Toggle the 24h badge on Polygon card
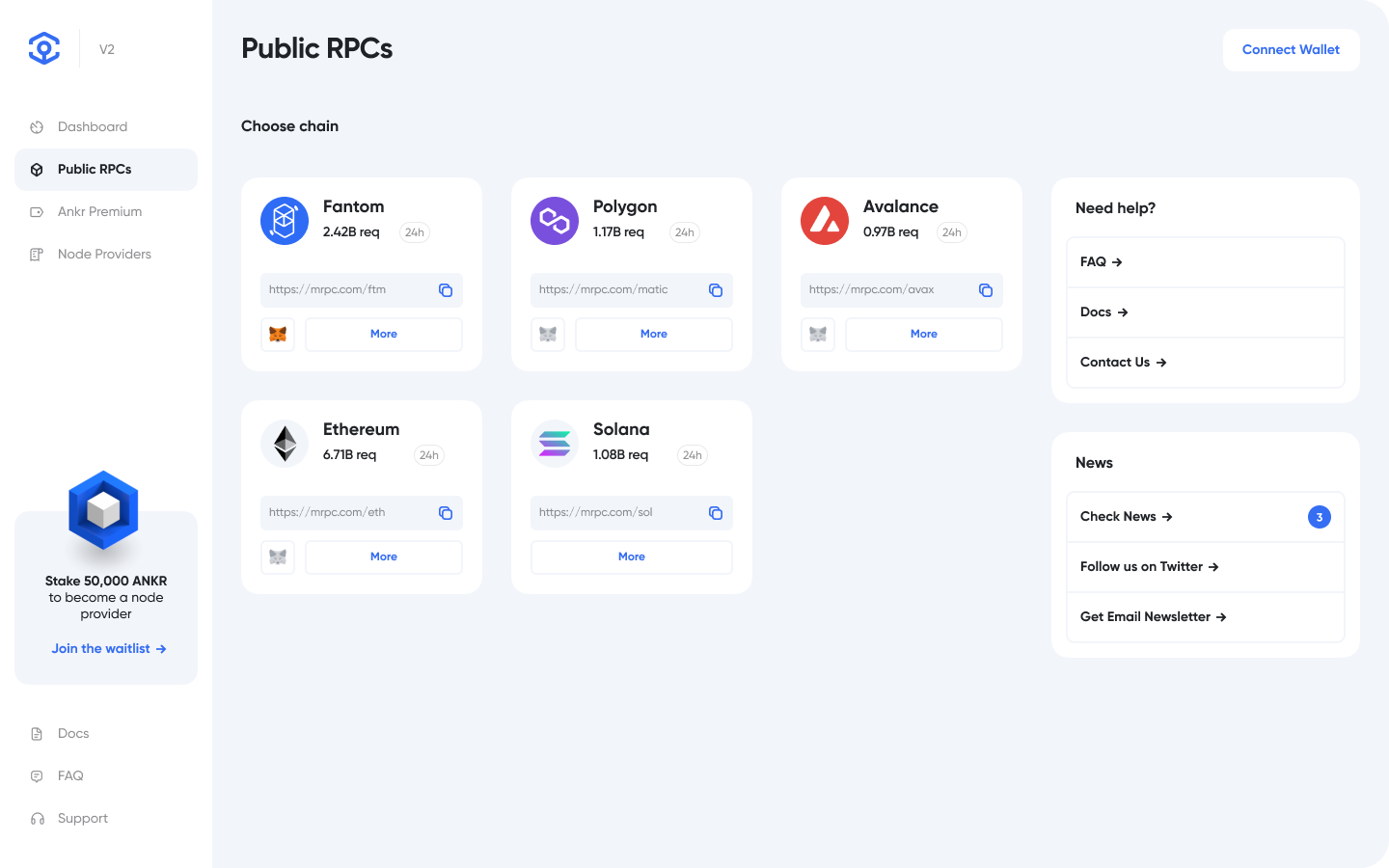This screenshot has height=868, width=1389. pos(685,232)
